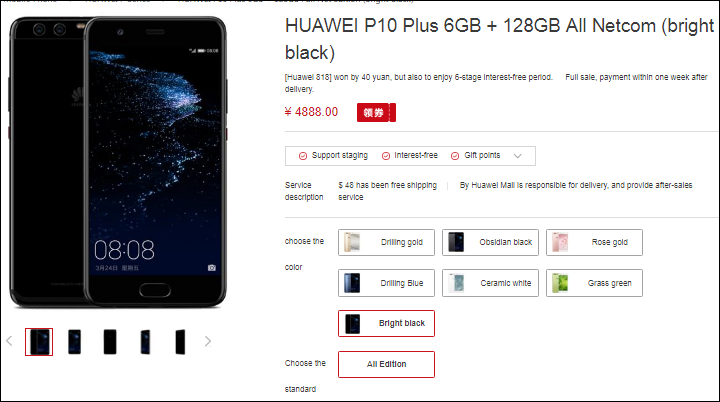Image resolution: width=720 pixels, height=402 pixels.
Task: Click the Interest-free check icon
Action: (x=386, y=156)
